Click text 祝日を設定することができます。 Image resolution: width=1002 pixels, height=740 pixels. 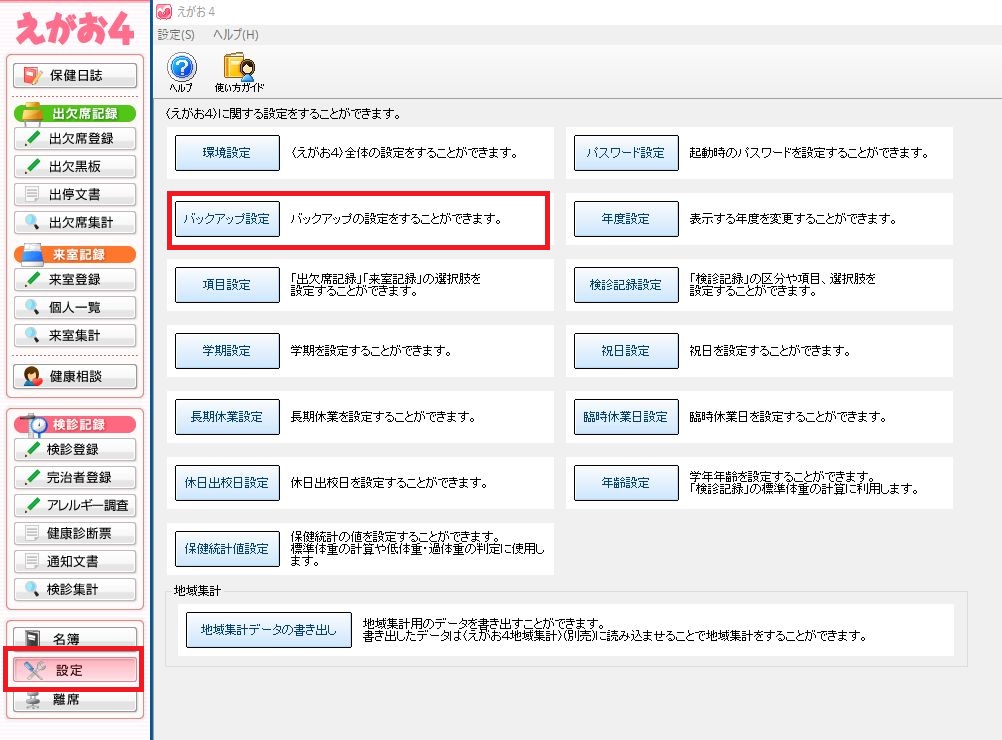pyautogui.click(x=769, y=351)
